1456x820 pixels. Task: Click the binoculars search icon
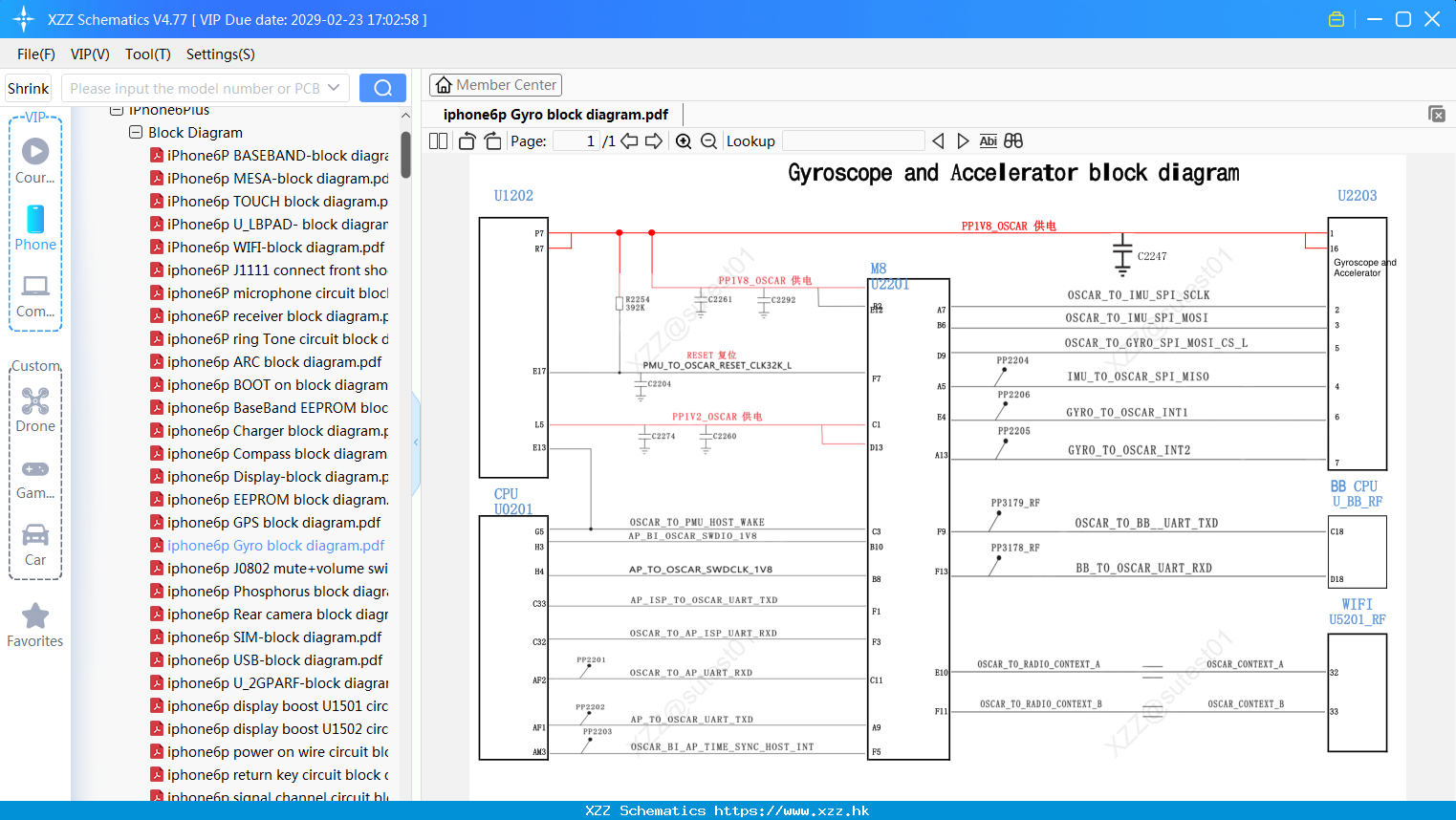(x=1013, y=140)
